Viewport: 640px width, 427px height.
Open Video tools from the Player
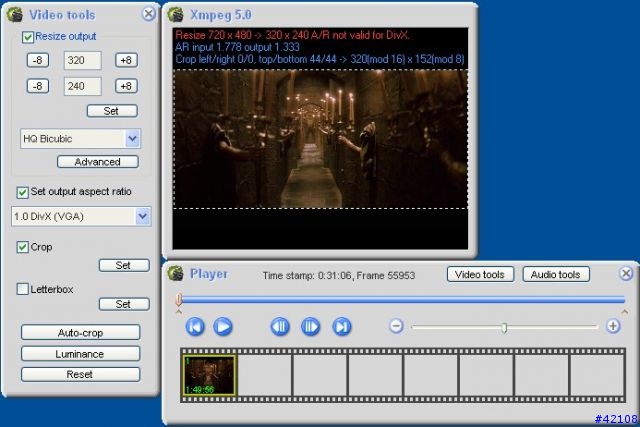tap(480, 274)
